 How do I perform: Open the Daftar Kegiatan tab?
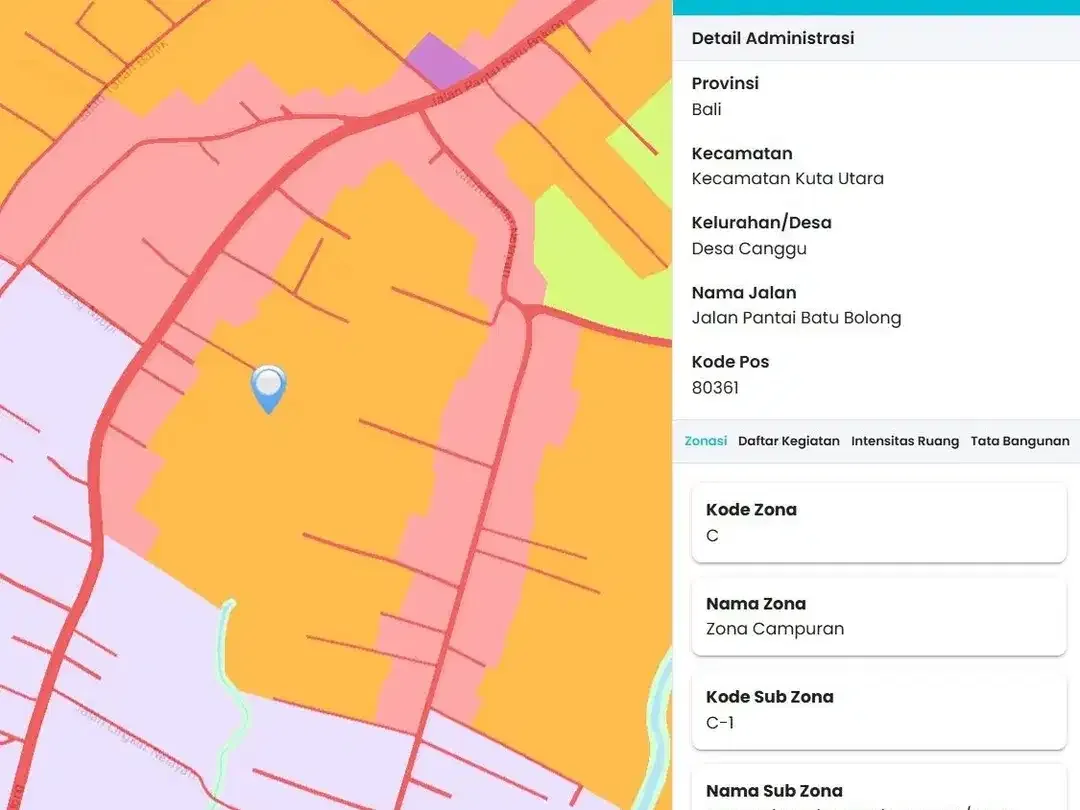tap(789, 441)
